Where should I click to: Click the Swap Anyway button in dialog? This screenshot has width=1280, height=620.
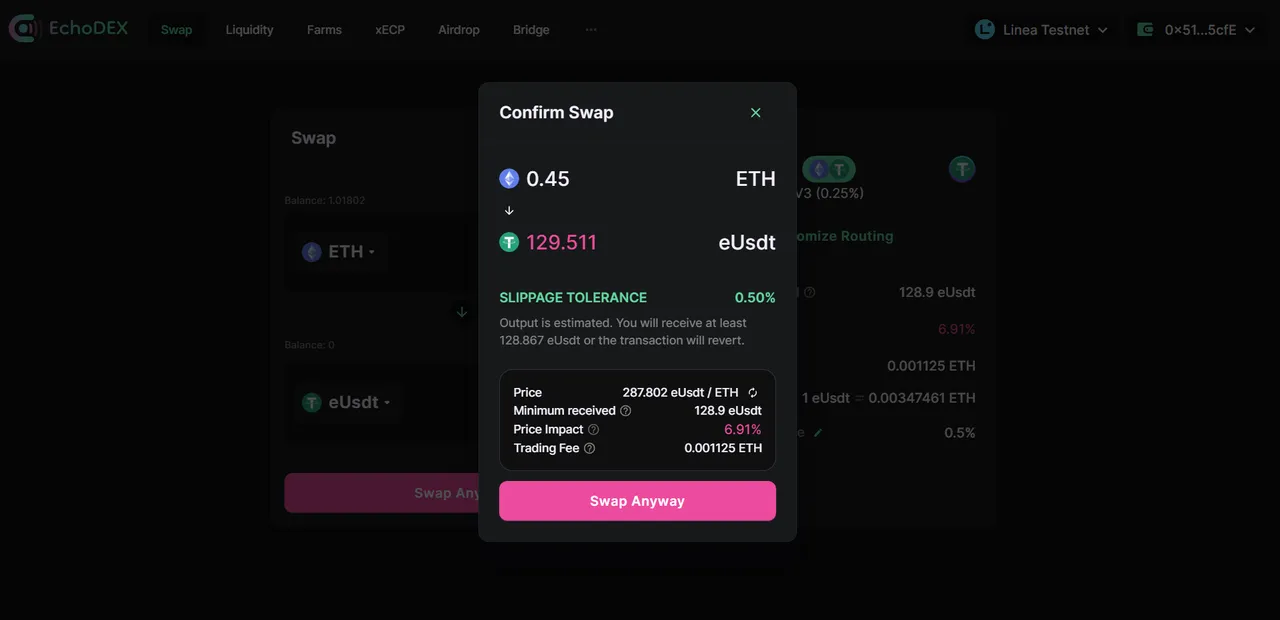[x=637, y=501]
